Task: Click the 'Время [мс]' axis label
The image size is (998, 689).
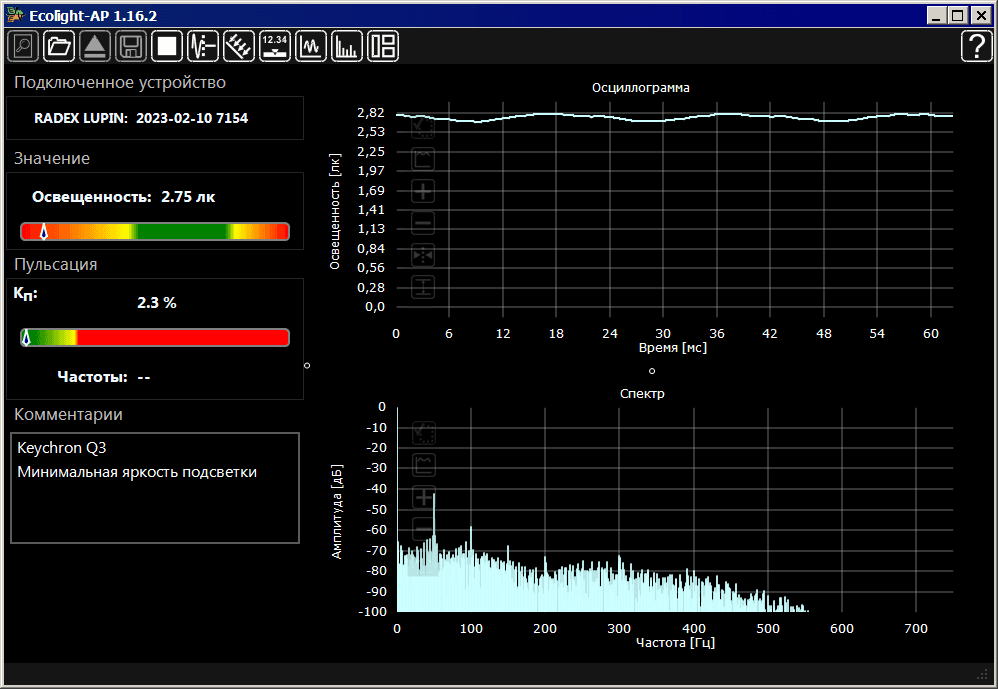Action: 673,348
